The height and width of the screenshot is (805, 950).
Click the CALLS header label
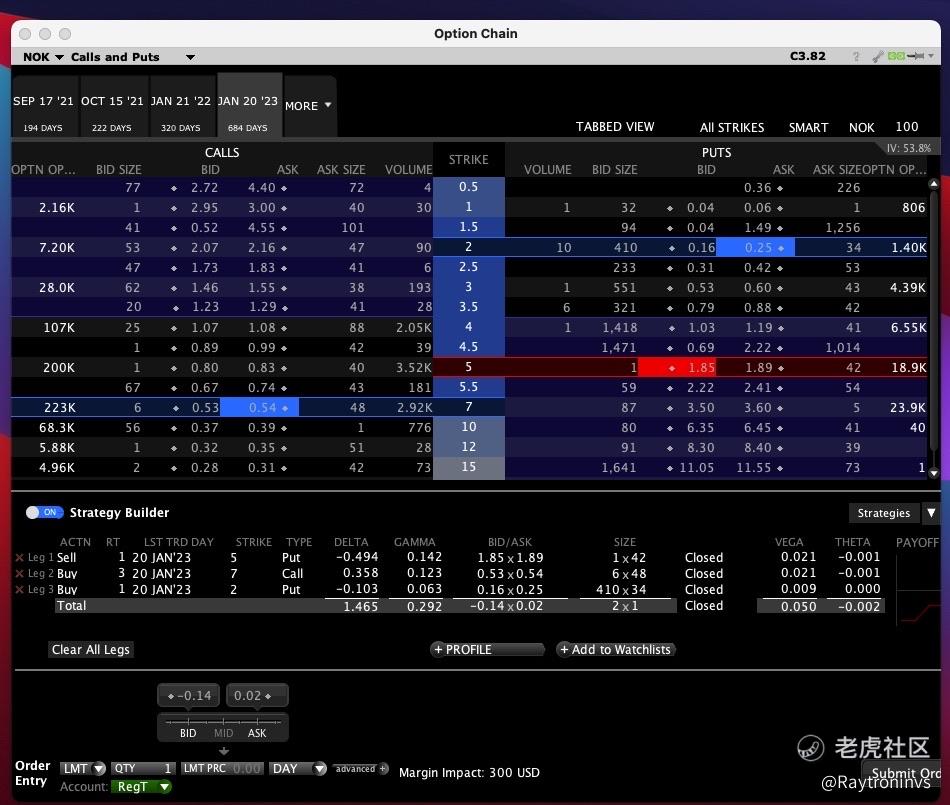pyautogui.click(x=222, y=153)
